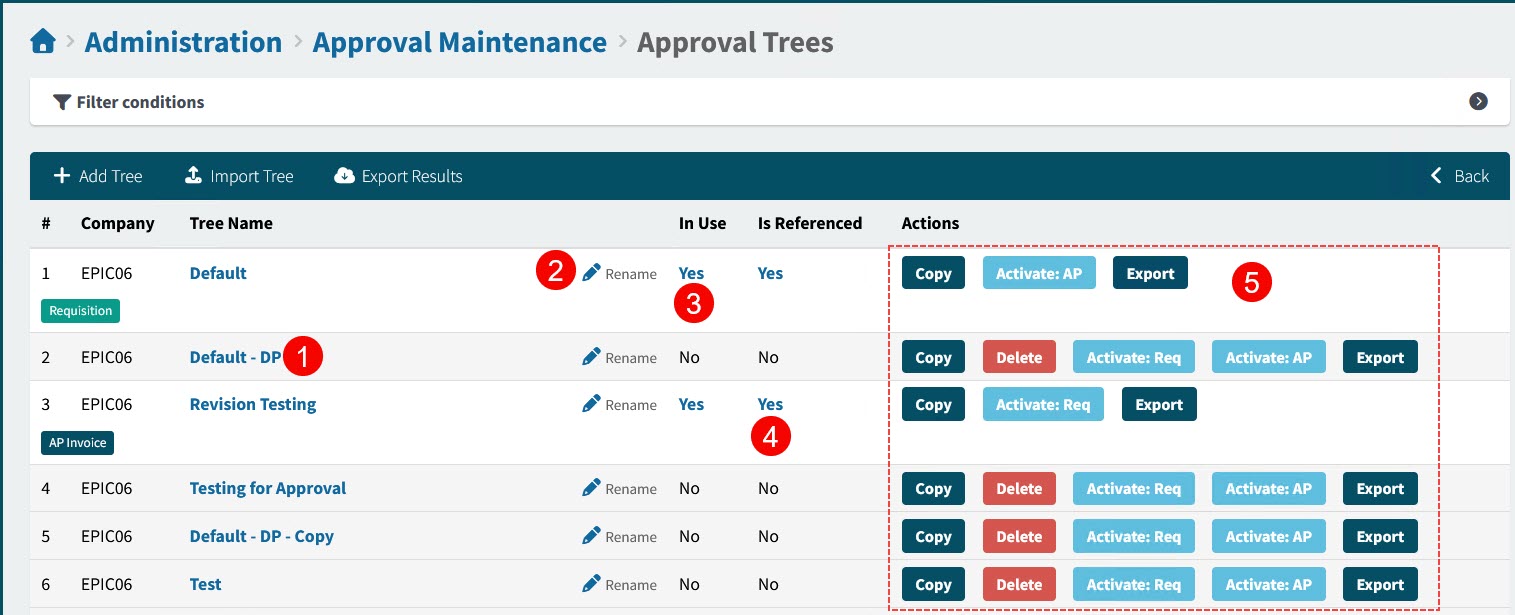Copy the Default tree
The image size is (1515, 615).
point(933,273)
